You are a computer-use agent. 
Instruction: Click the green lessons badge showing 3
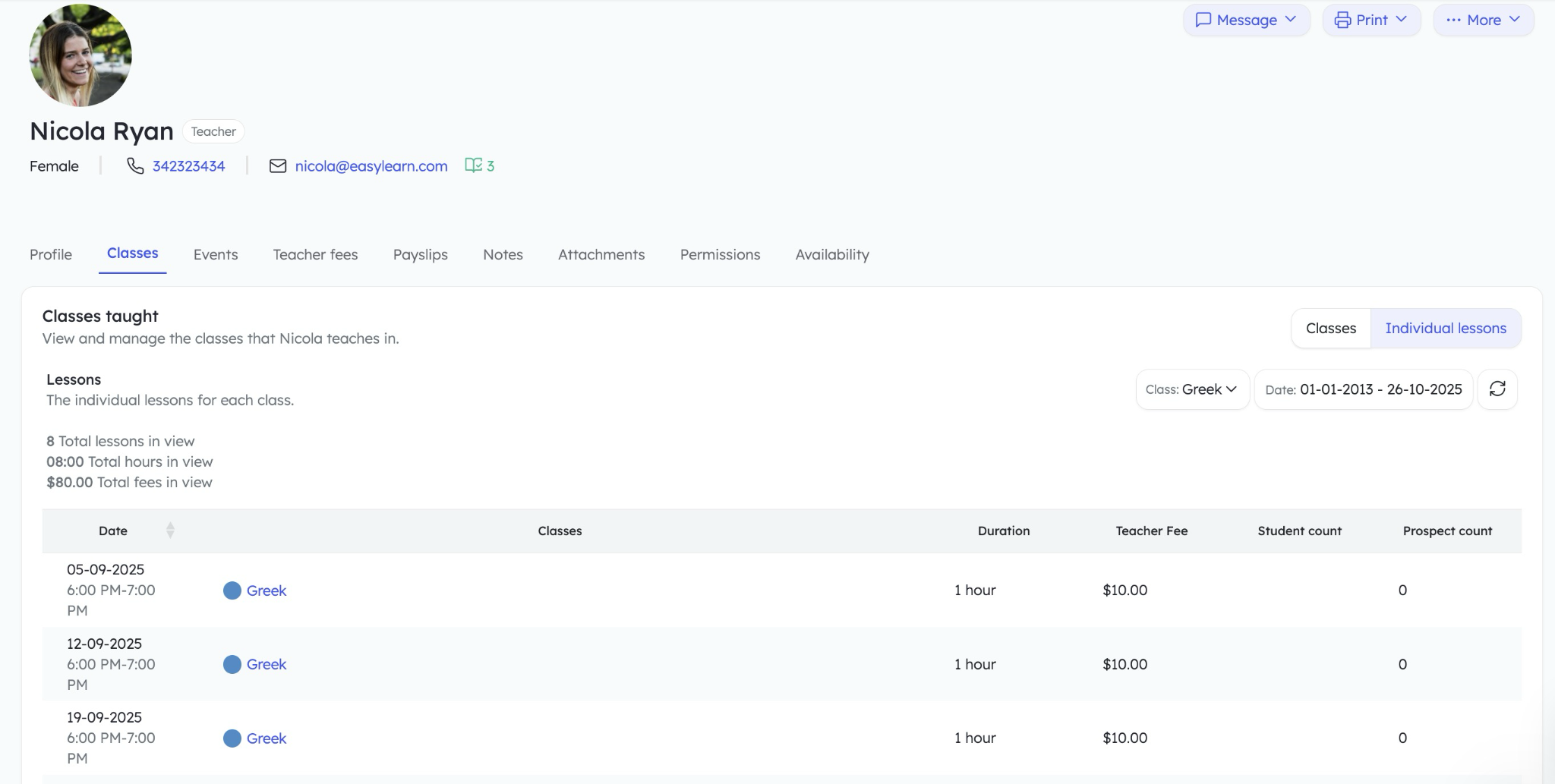pyautogui.click(x=479, y=165)
